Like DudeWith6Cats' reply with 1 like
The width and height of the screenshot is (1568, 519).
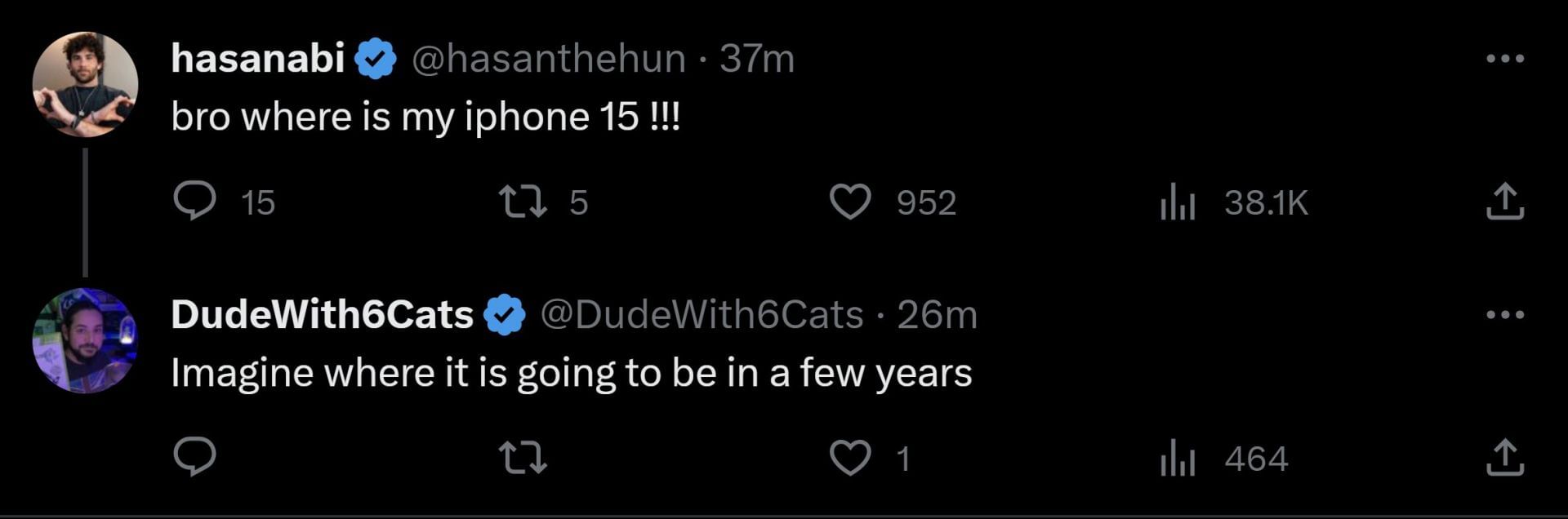850,458
